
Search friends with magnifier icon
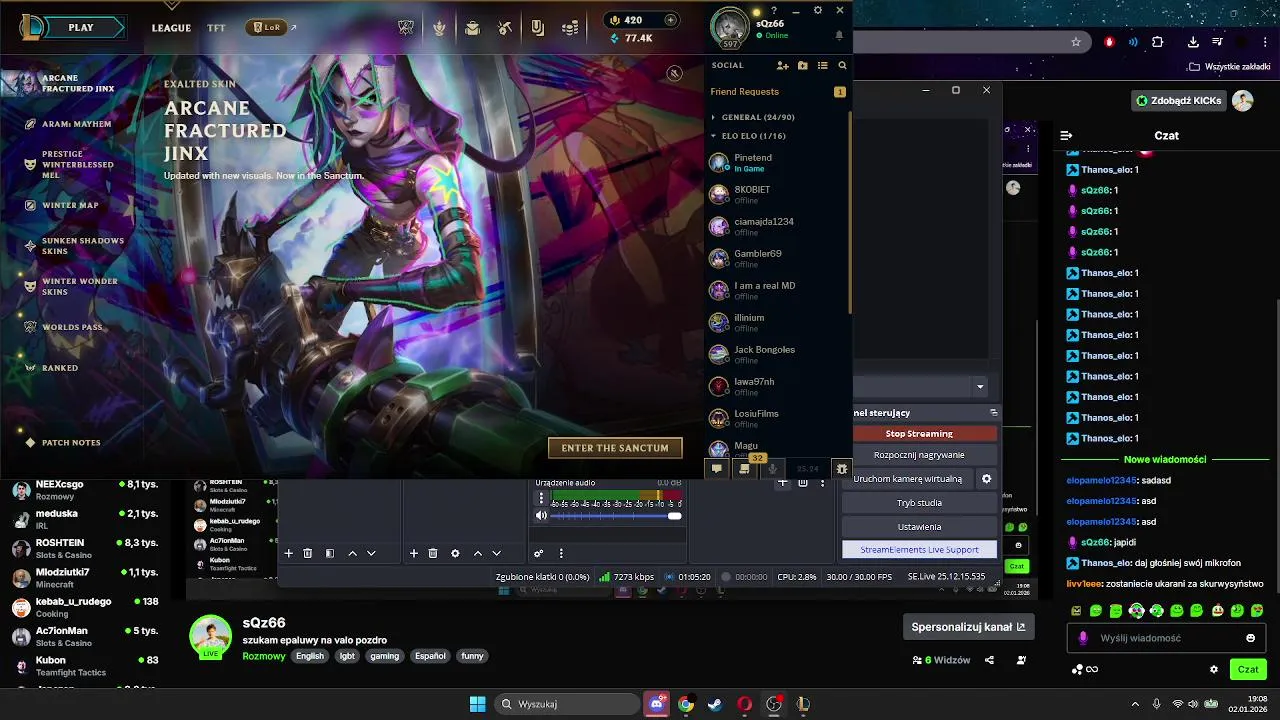click(x=842, y=65)
